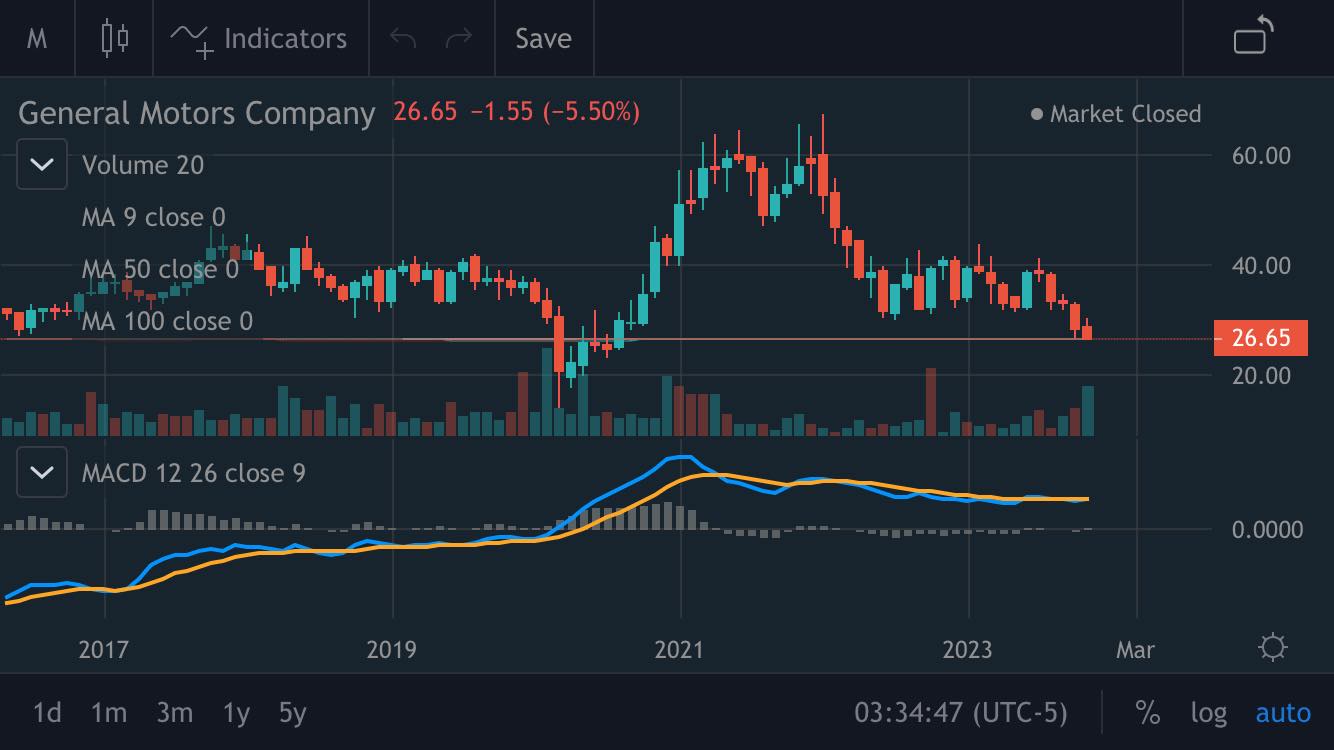The height and width of the screenshot is (750, 1334).
Task: Collapse the Volume indicator legend
Action: pos(42,164)
